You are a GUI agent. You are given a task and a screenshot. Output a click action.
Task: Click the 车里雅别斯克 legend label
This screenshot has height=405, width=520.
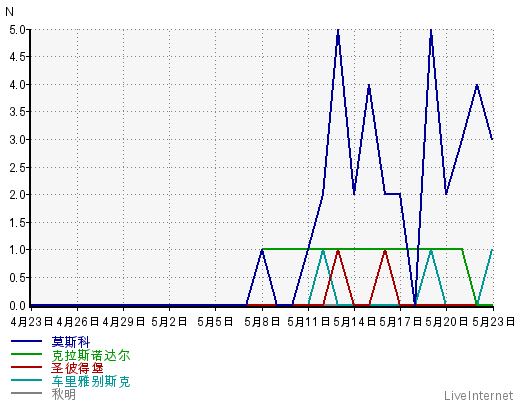coord(91,381)
